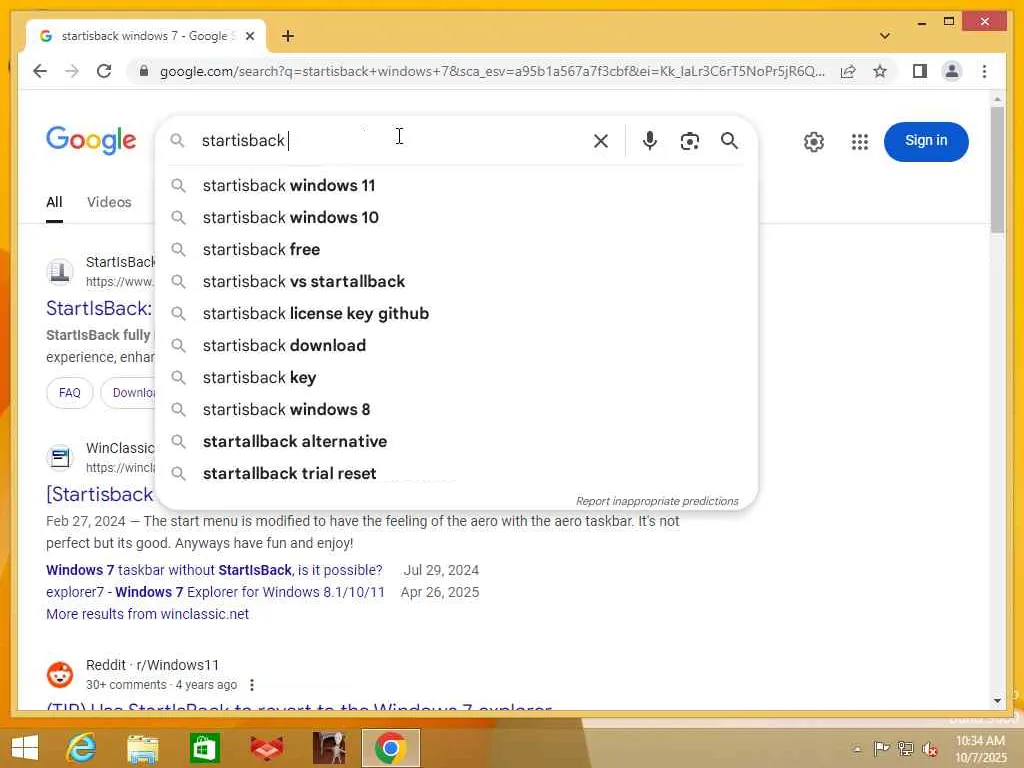Click the browser back arrow
1024x768 pixels.
(x=40, y=71)
